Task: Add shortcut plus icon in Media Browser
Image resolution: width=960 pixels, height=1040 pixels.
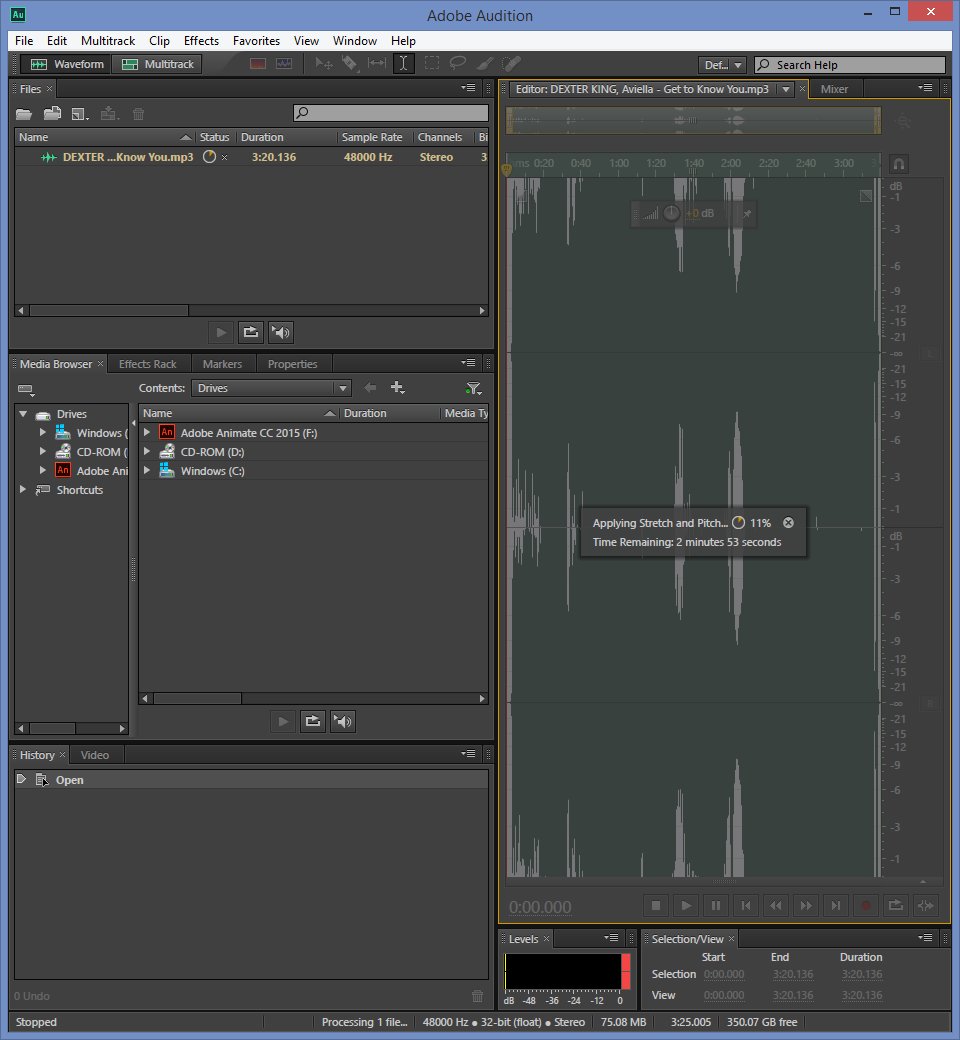Action: (397, 387)
